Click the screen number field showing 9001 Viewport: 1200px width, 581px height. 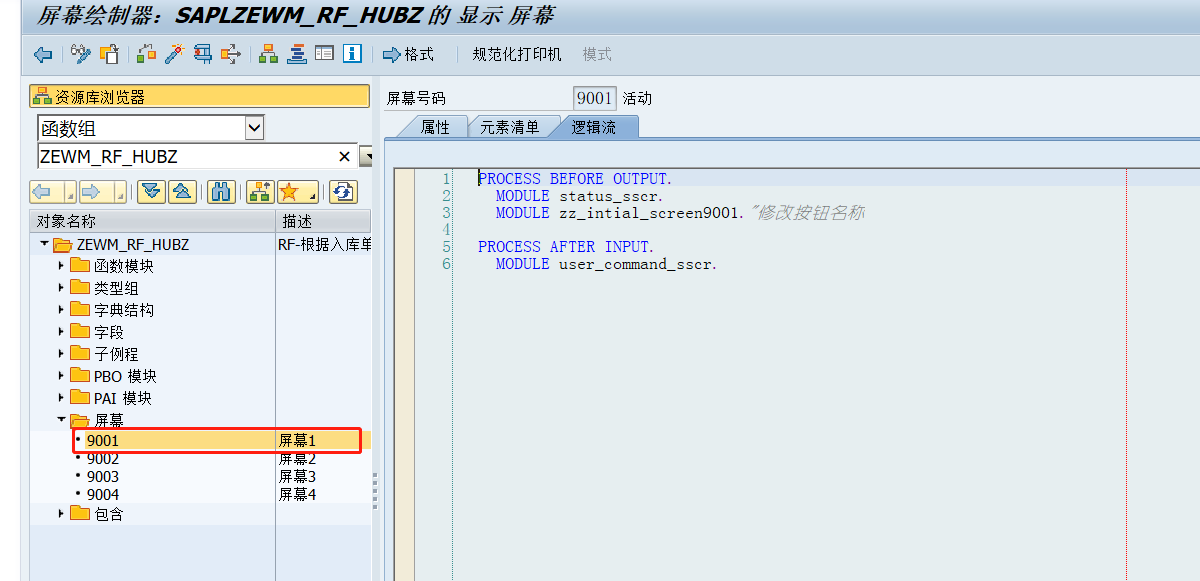pos(596,97)
